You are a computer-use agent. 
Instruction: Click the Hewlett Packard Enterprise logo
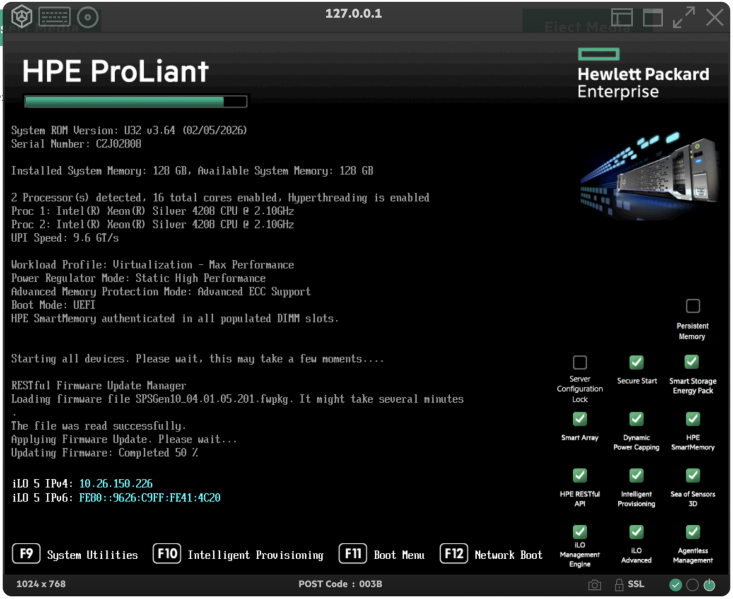(x=643, y=73)
